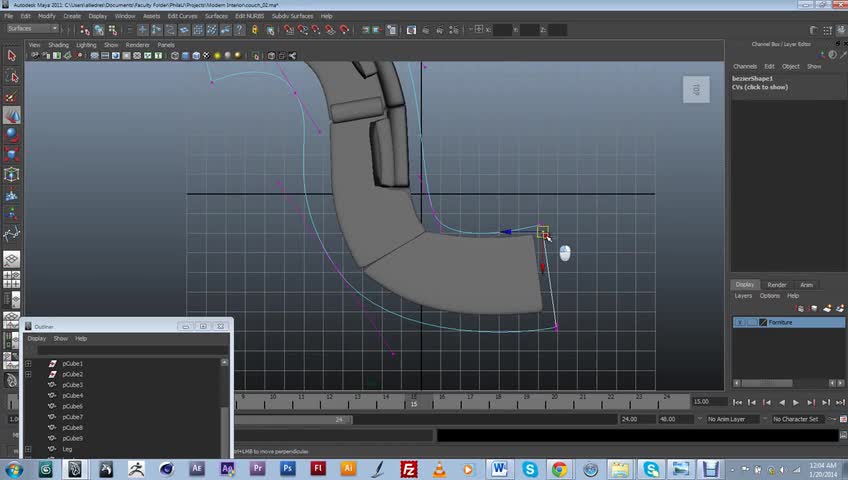Screen dimensions: 848x480
Task: Switch to the Rotate tool
Action: tap(12, 134)
